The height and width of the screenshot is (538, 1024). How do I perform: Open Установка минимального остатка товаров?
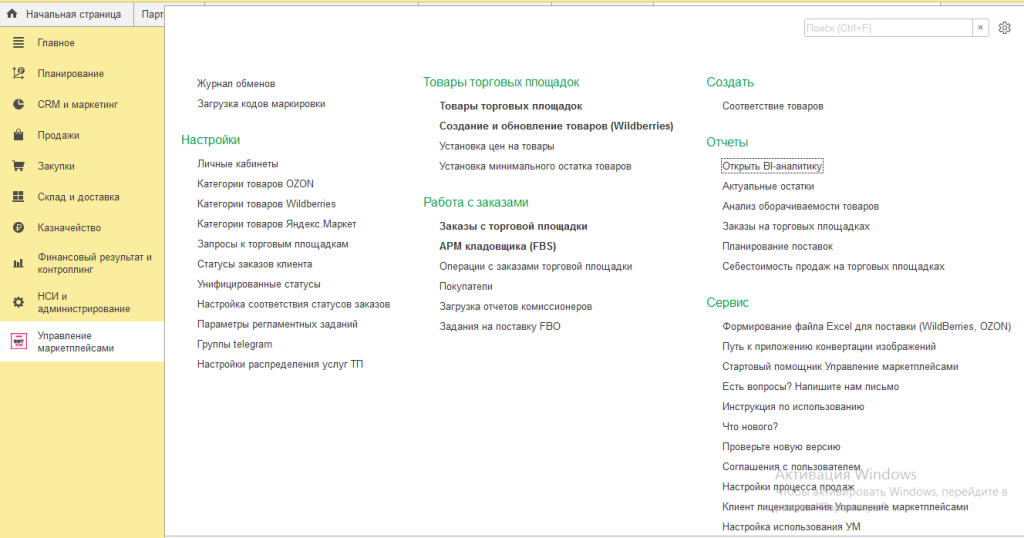[x=535, y=166]
